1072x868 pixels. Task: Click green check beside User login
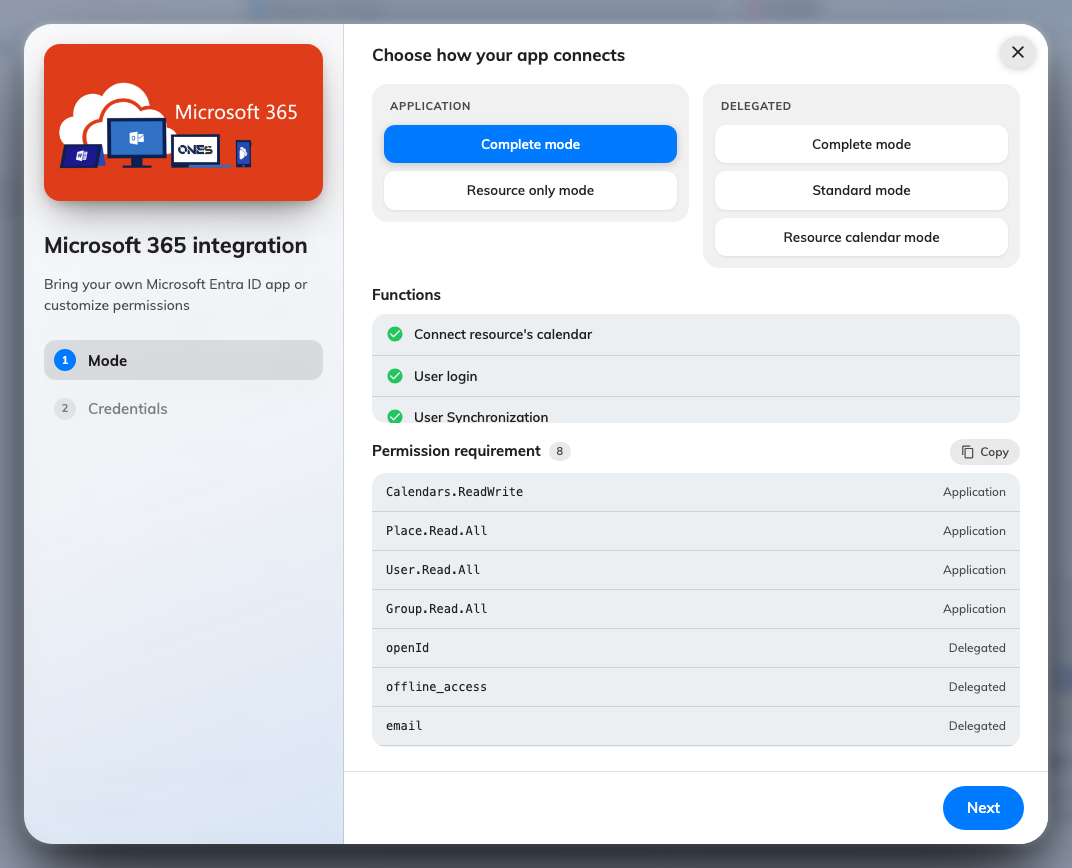(395, 376)
